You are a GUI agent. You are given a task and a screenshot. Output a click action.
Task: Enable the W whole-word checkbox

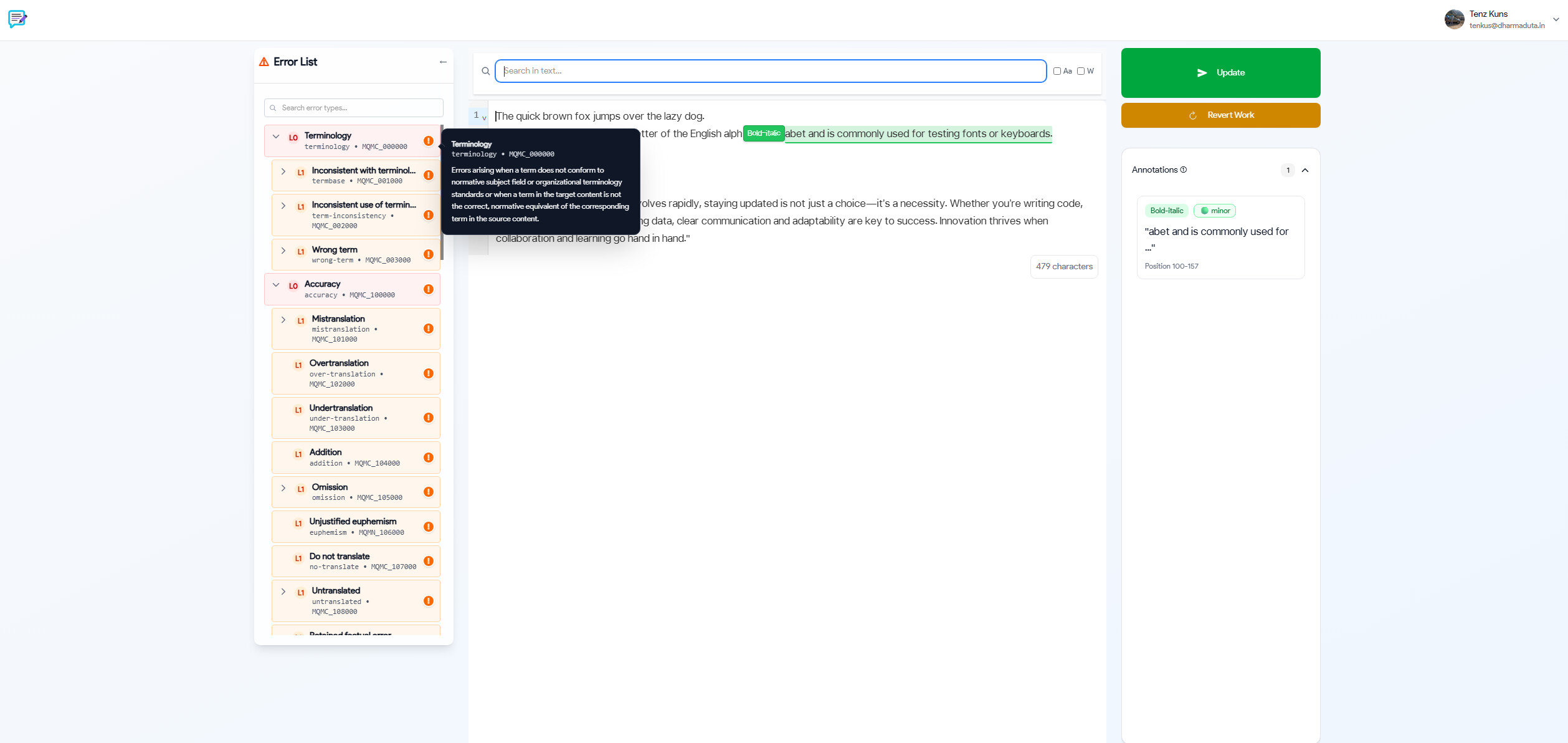(1081, 71)
